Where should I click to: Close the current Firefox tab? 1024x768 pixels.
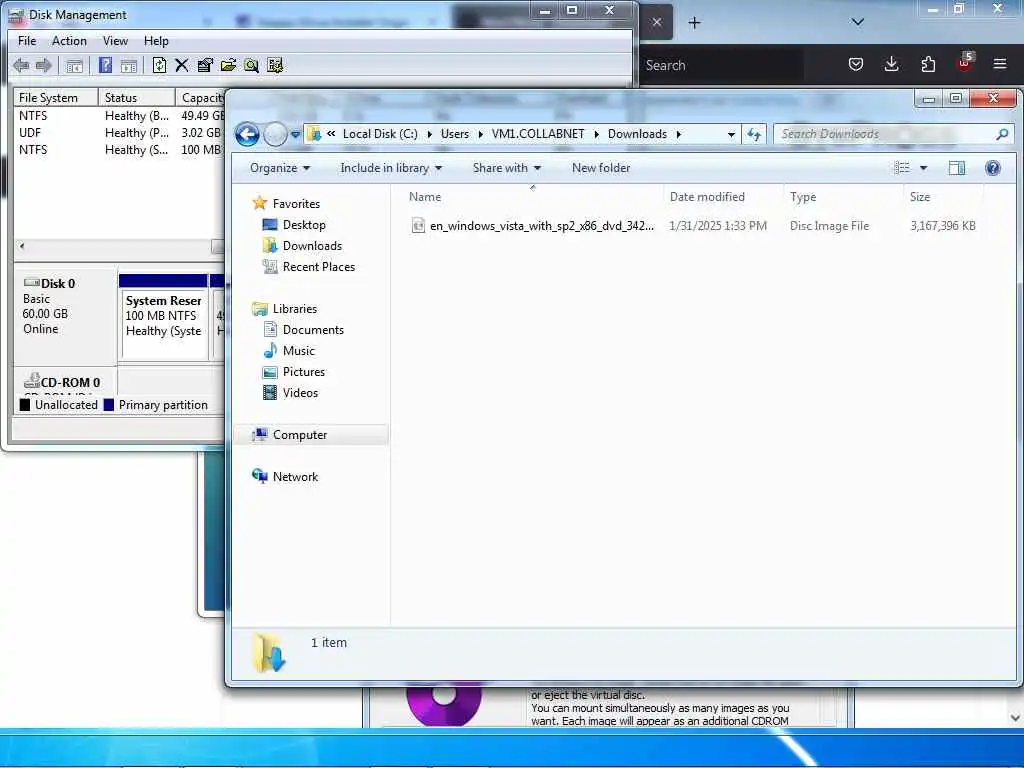coord(657,22)
